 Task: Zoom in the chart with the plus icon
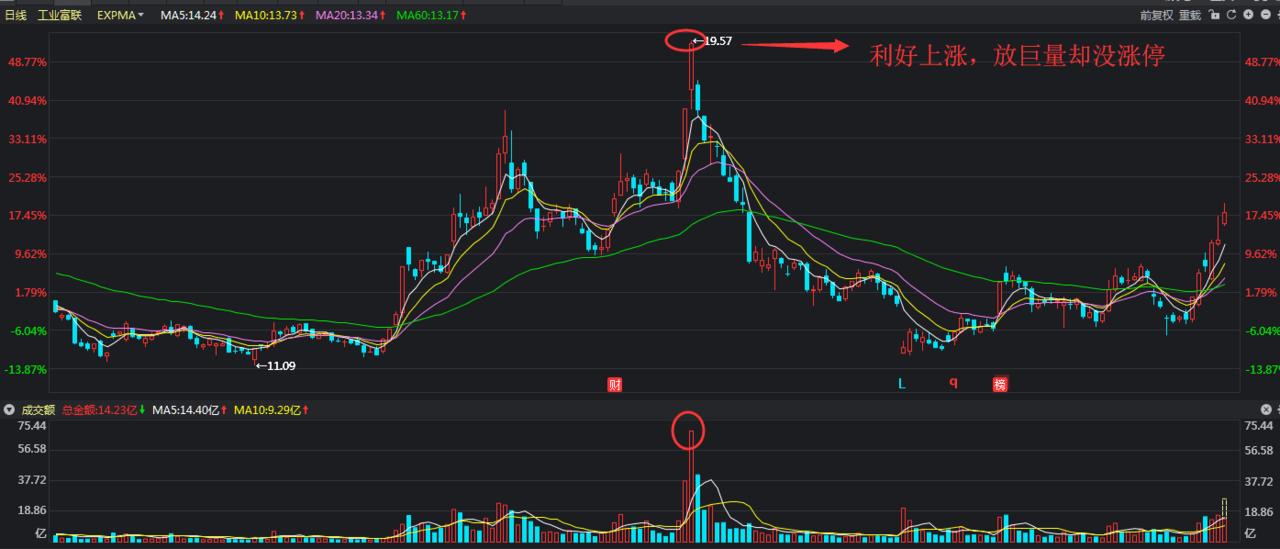point(1248,15)
